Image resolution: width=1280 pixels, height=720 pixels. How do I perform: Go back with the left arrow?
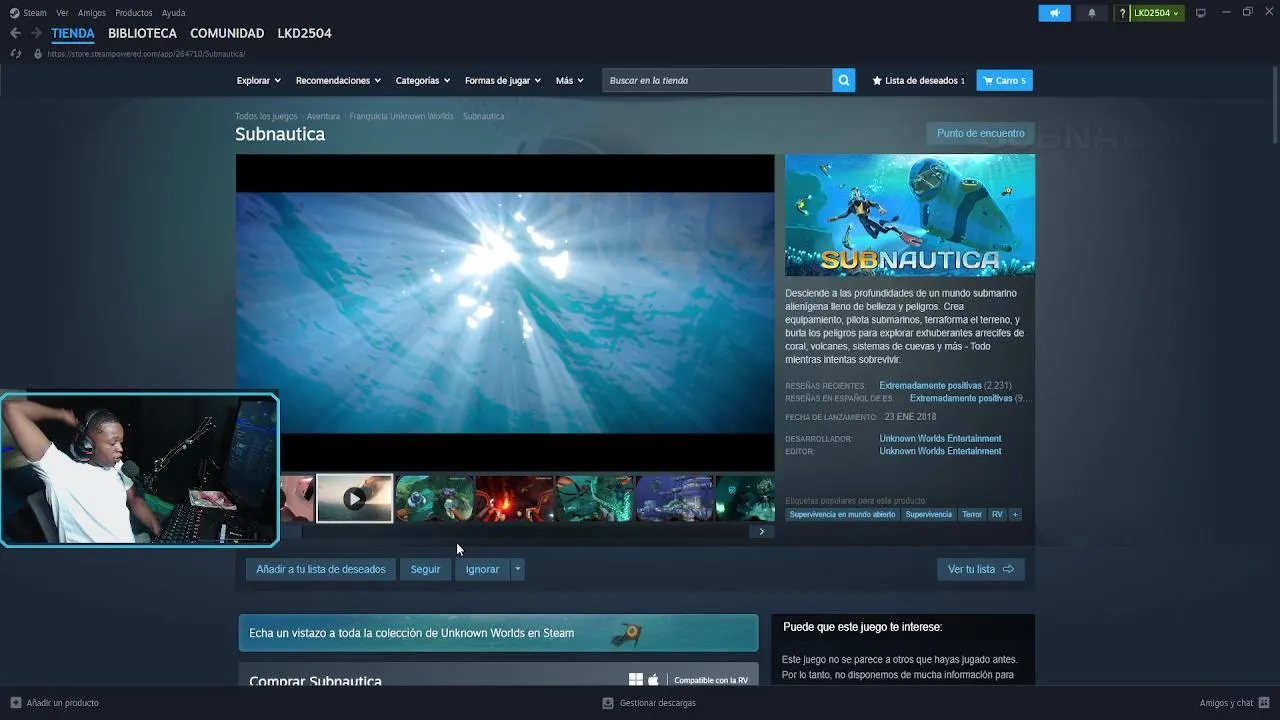[15, 33]
